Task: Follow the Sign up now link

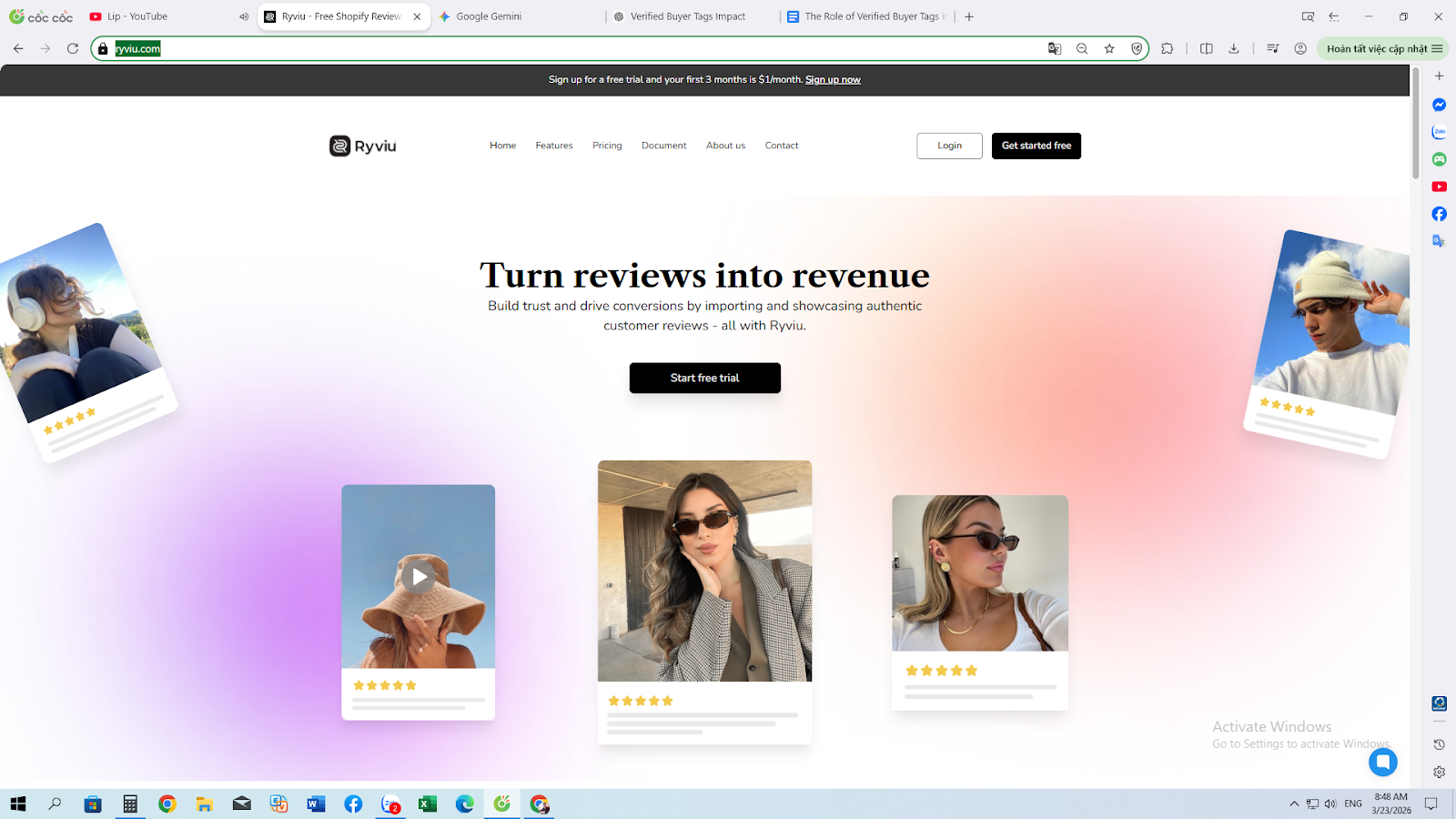Action: pos(833,79)
